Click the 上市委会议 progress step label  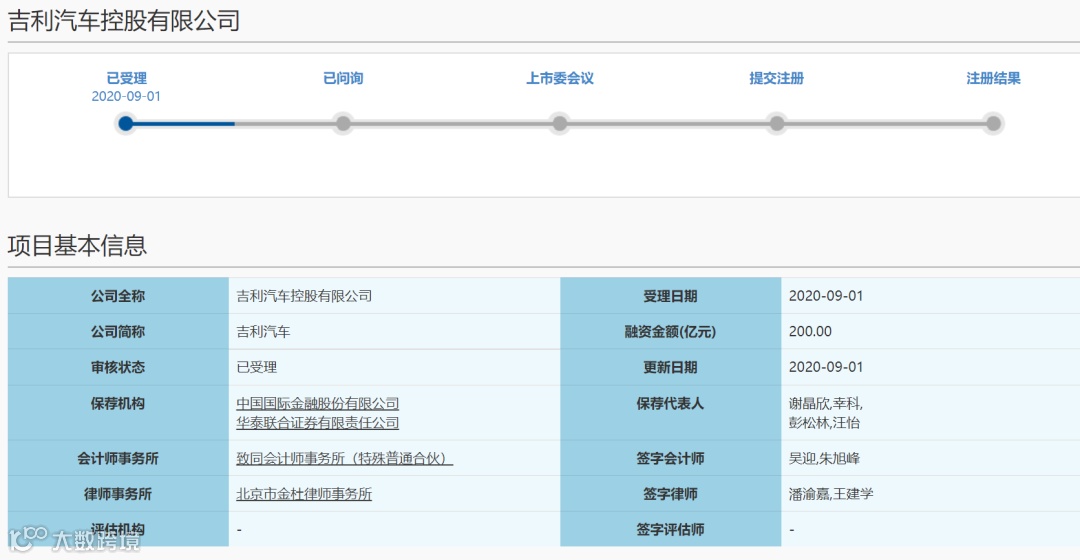click(560, 79)
